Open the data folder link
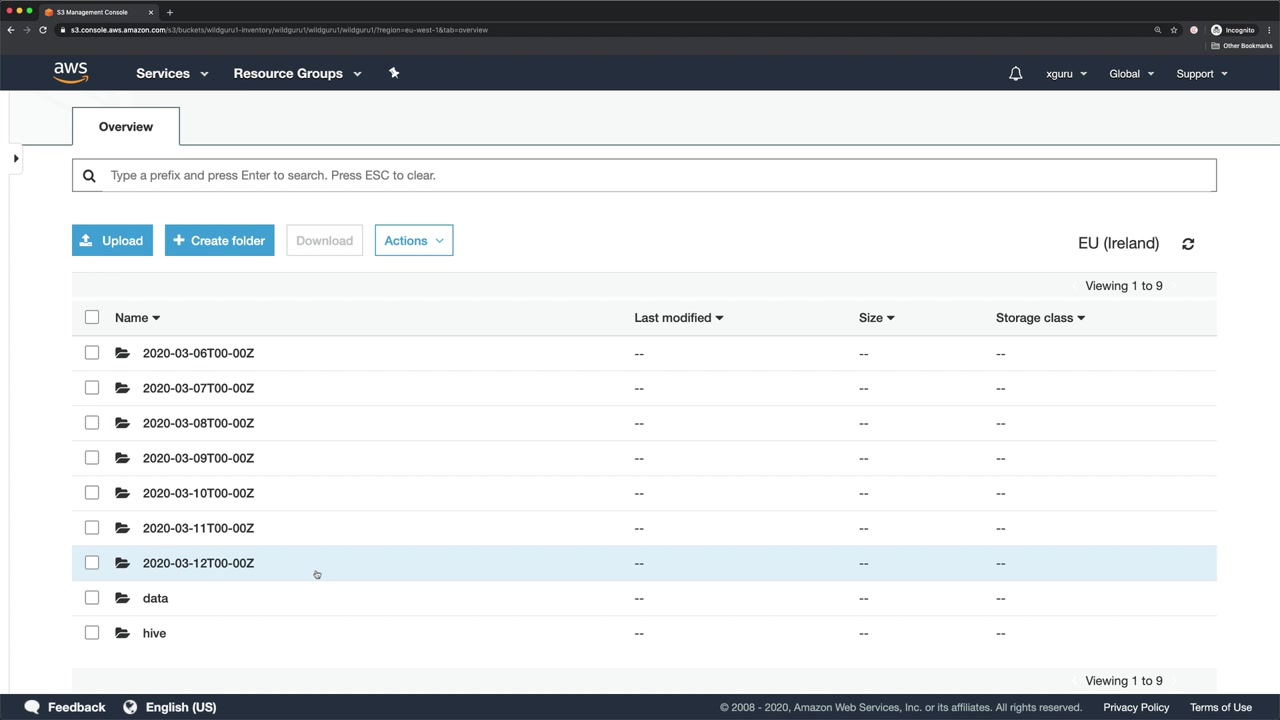 point(155,598)
